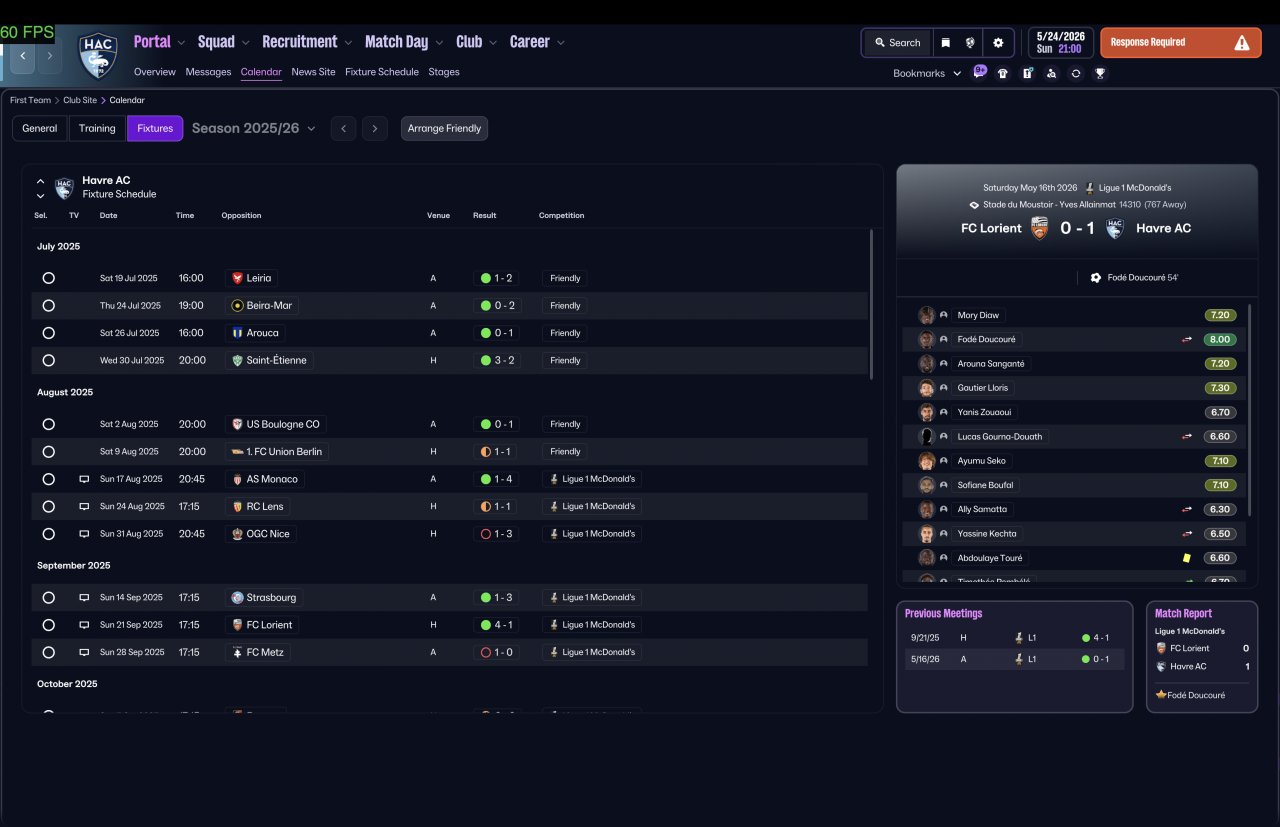The width and height of the screenshot is (1280, 827).
Task: Open the world globe icon in top bar
Action: pyautogui.click(x=970, y=43)
